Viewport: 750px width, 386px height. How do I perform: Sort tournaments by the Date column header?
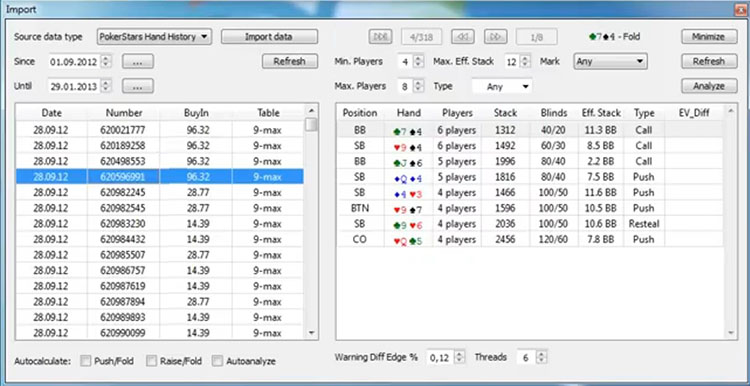pos(52,113)
